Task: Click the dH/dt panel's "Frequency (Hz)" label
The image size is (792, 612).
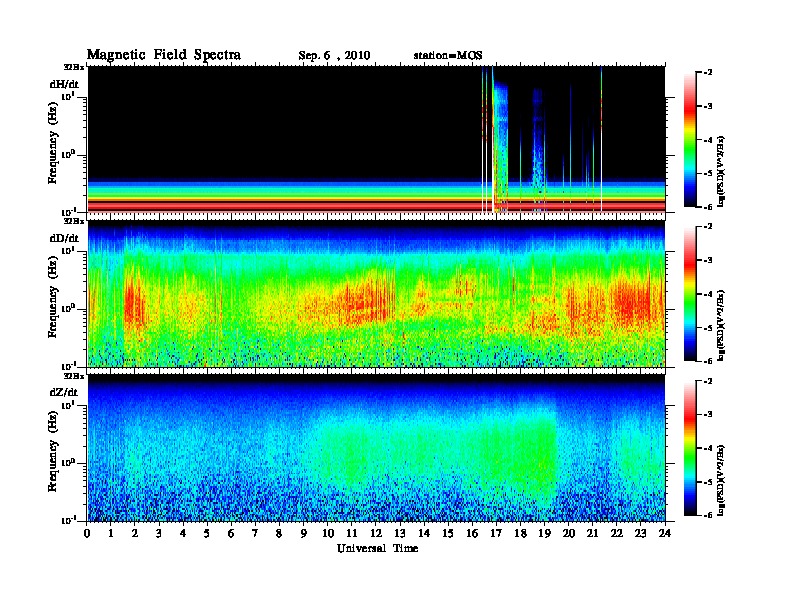Action: 53,143
